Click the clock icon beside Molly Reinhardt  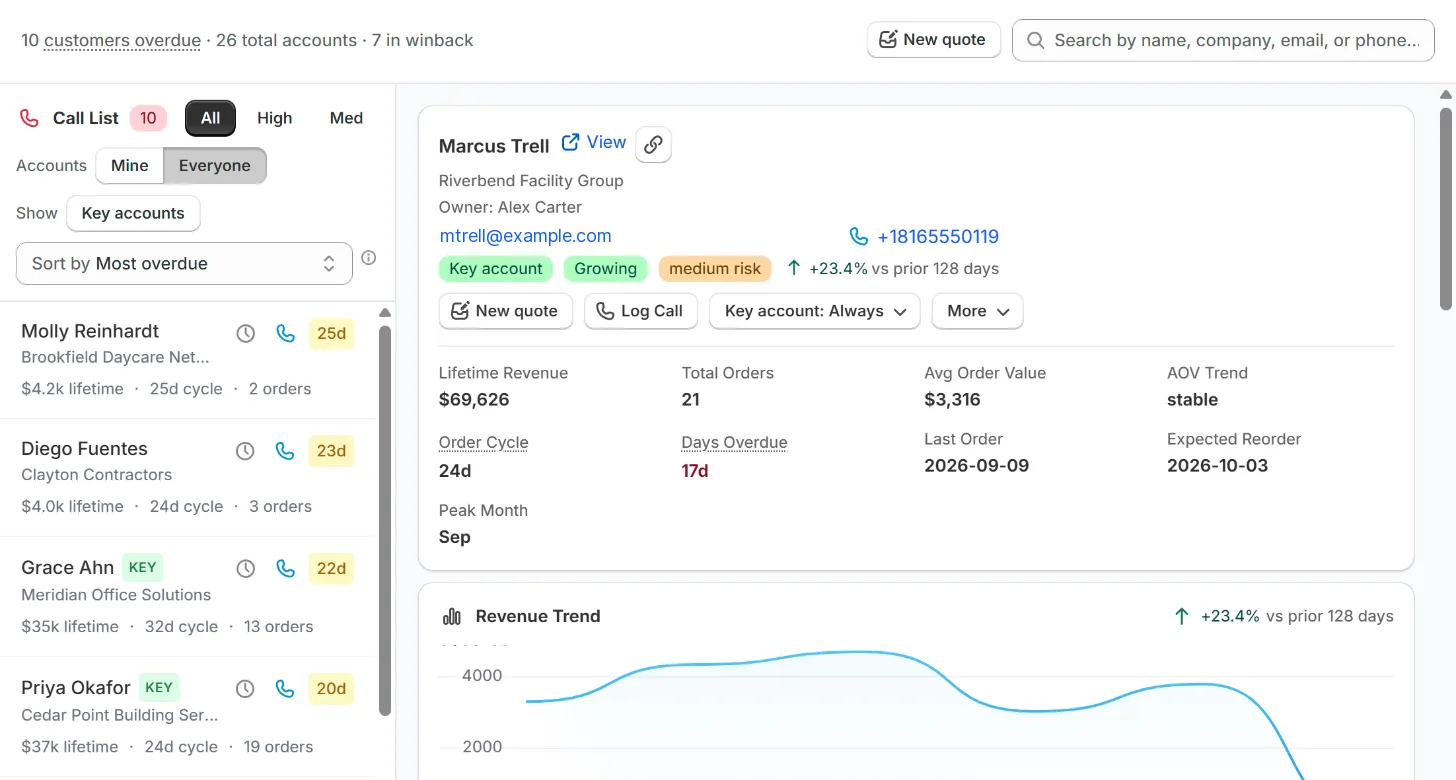tap(245, 334)
